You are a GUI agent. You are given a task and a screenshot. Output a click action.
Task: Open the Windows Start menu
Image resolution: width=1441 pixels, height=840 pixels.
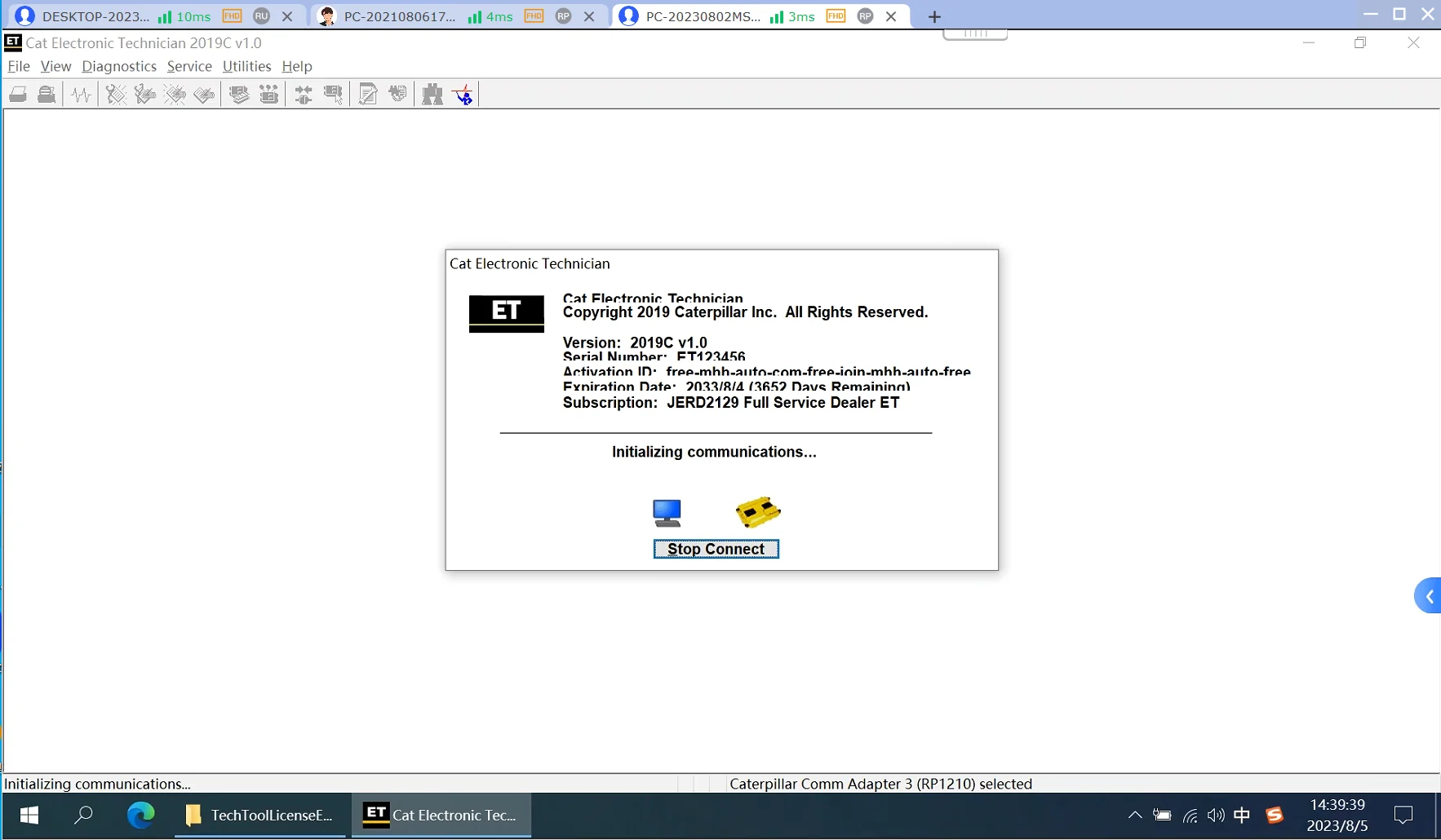(29, 815)
